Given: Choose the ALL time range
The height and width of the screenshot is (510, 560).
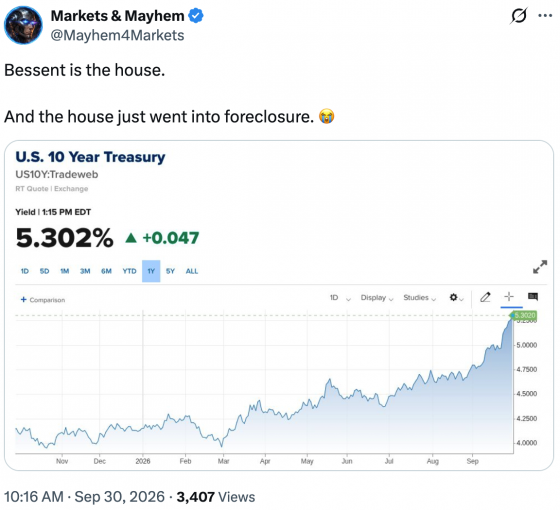Looking at the screenshot, I should click(x=192, y=271).
